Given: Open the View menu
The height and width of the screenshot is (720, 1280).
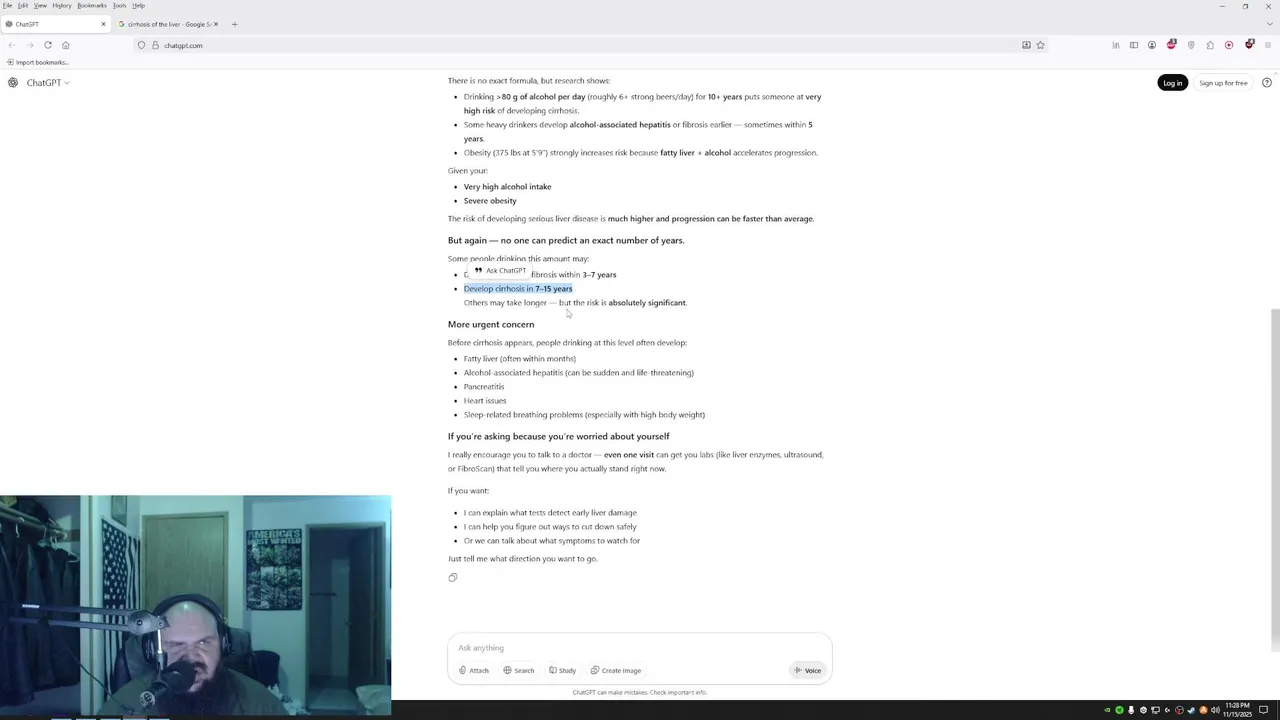Looking at the screenshot, I should click(x=40, y=5).
